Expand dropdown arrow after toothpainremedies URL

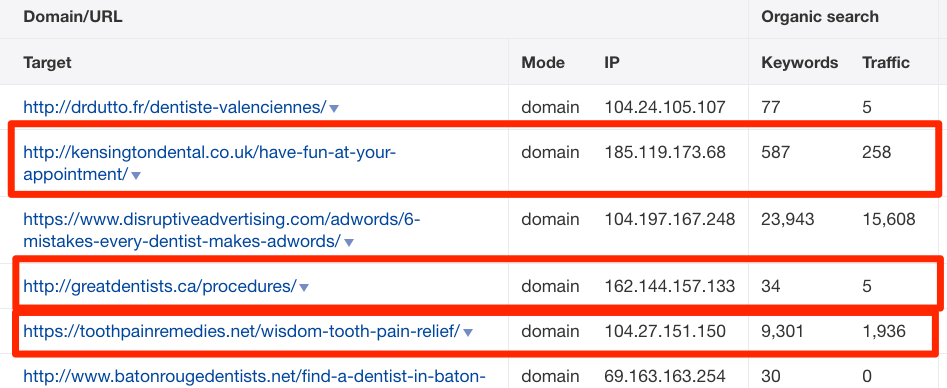click(x=467, y=332)
